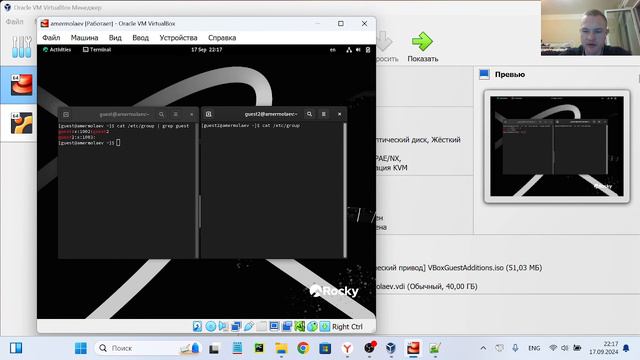Image resolution: width=640 pixels, height=360 pixels.
Task: Open Yandex Browser from taskbar
Action: click(347, 348)
